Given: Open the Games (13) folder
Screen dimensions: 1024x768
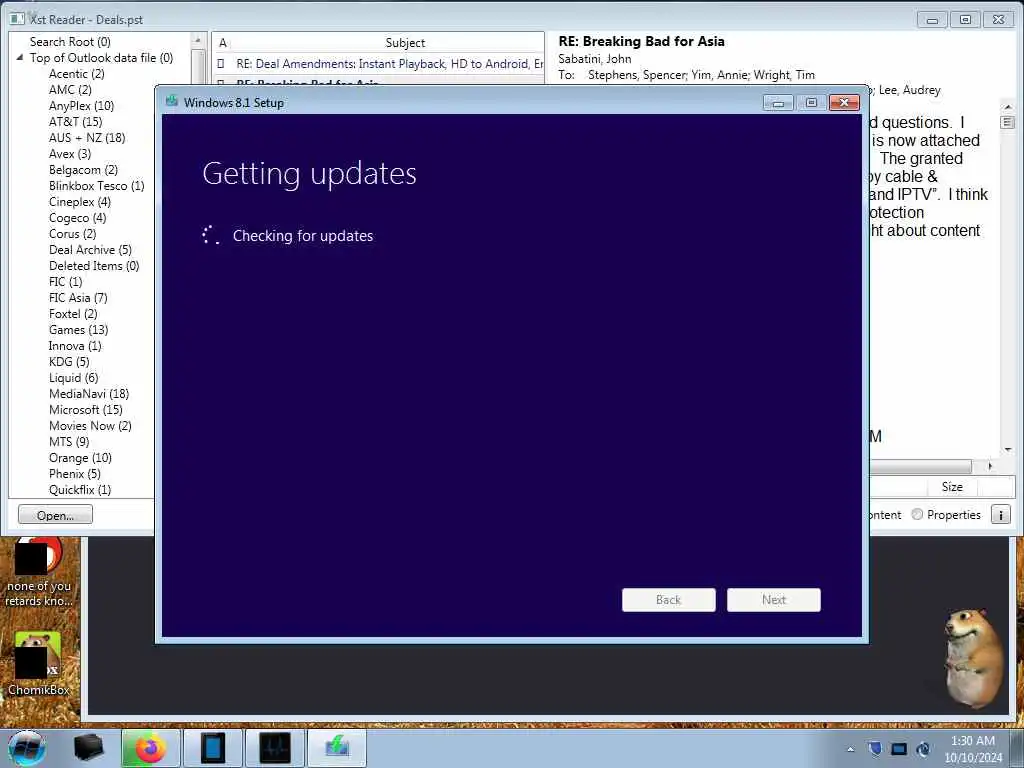Looking at the screenshot, I should [78, 330].
